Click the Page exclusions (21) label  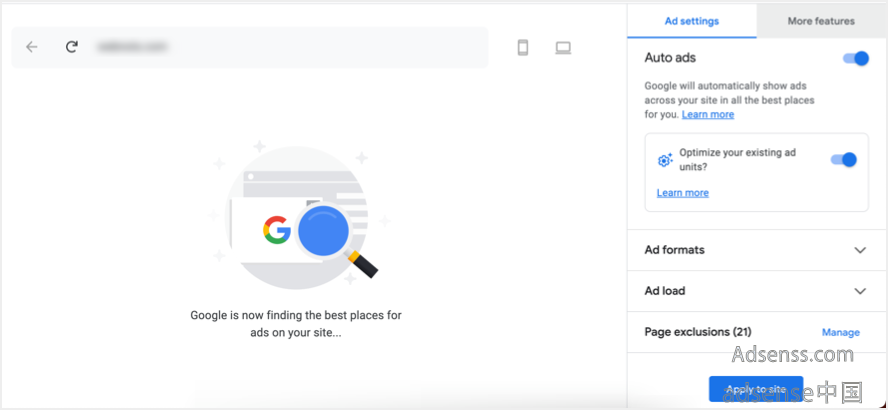(x=698, y=332)
